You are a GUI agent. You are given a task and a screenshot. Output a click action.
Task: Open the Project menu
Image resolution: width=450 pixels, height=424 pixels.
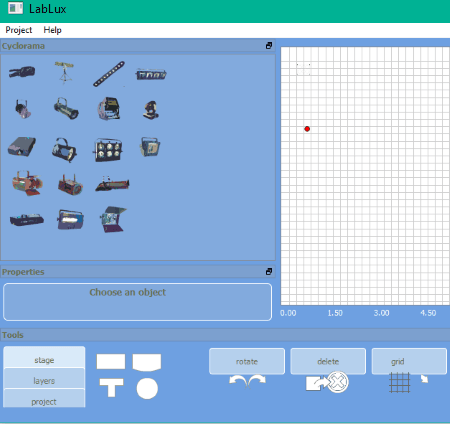point(19,30)
